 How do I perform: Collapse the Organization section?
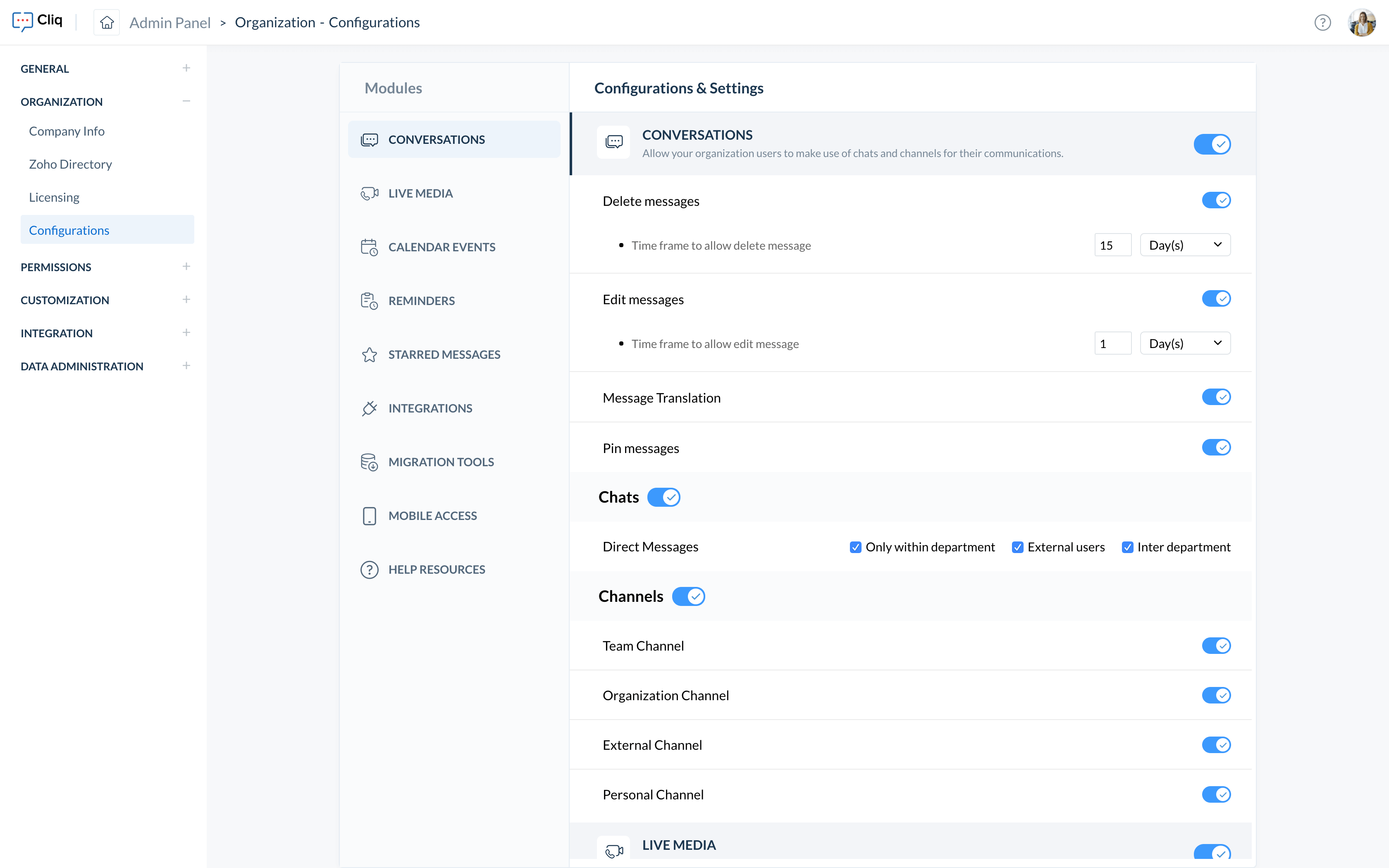186,100
